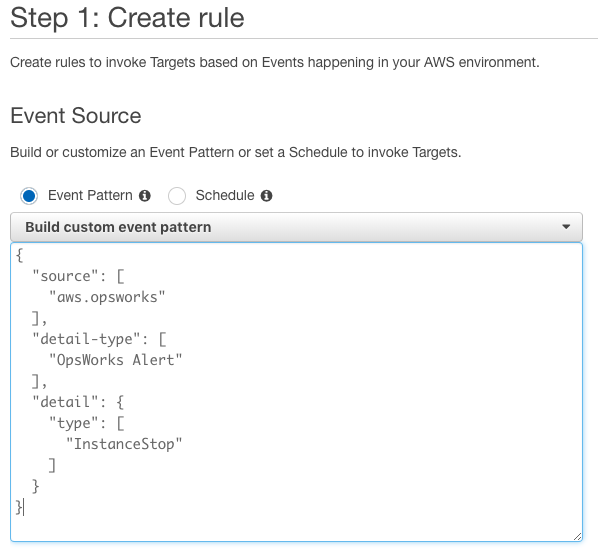This screenshot has width=598, height=556.
Task: Click the "OpsWorks Alert" detail-type value
Action: 116,360
